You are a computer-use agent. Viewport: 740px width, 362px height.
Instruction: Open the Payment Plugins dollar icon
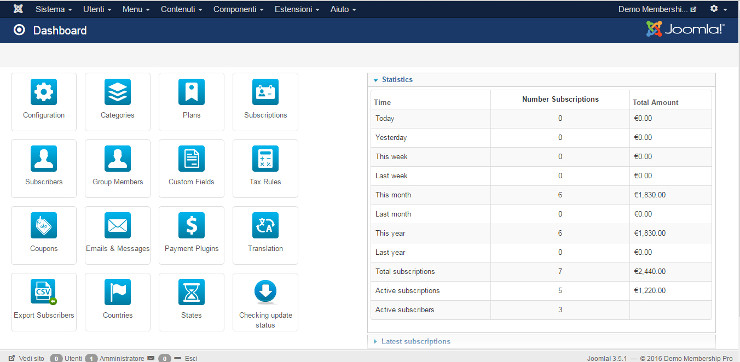click(191, 225)
